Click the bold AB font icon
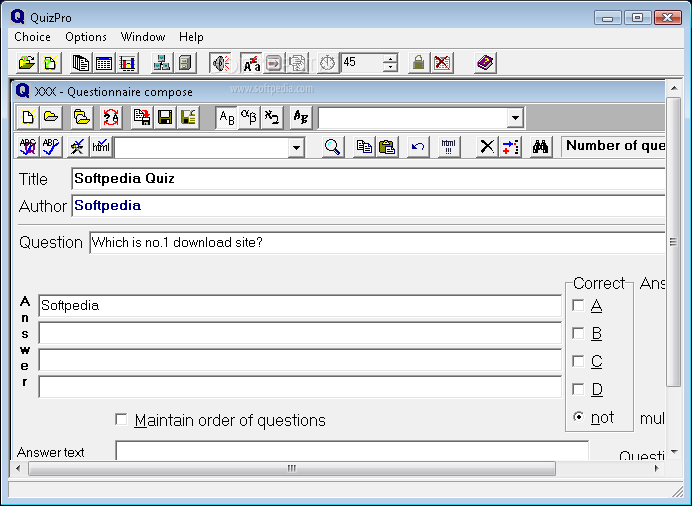Viewport: 692px width, 506px height. tap(301, 117)
